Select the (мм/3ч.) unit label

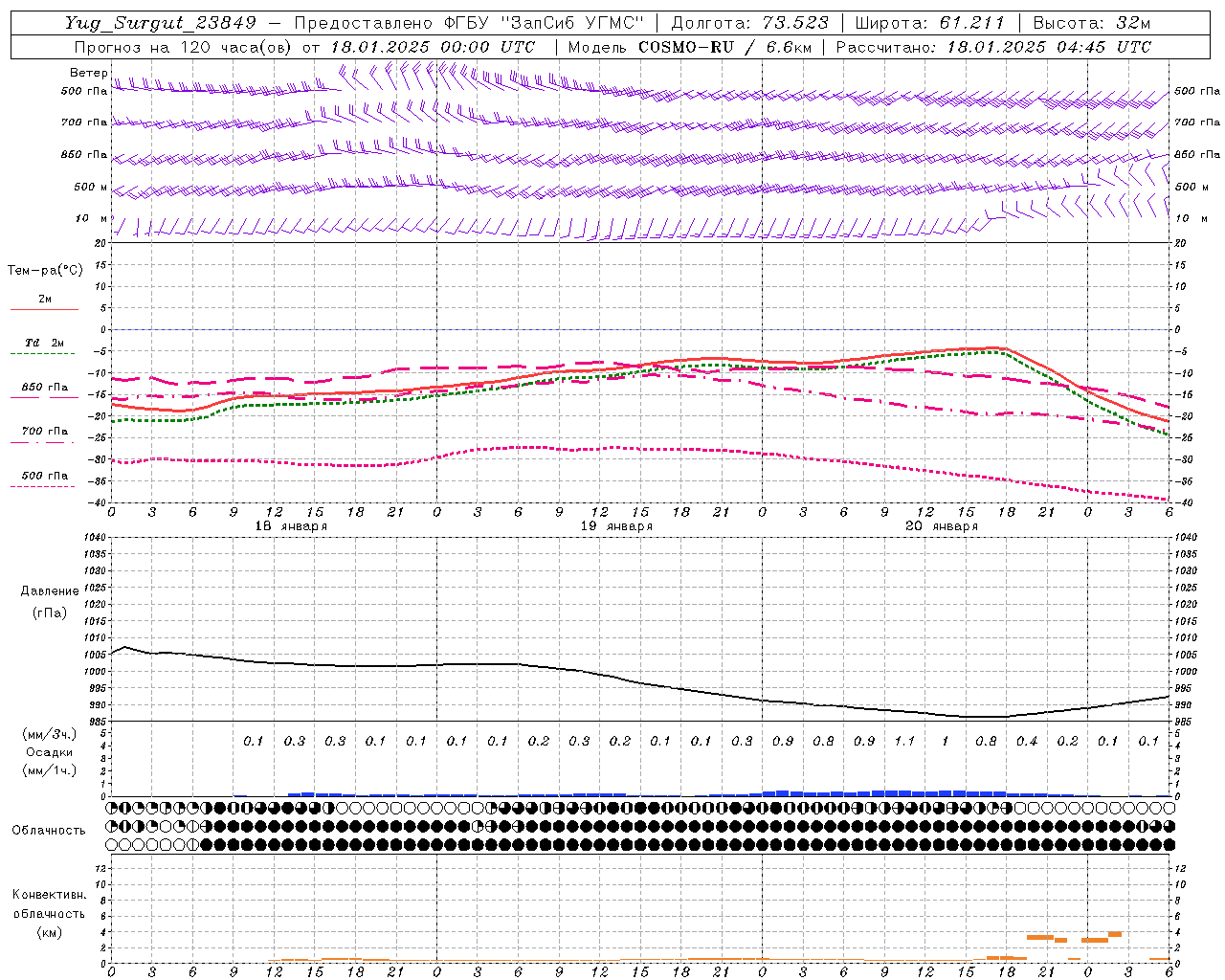click(x=49, y=734)
